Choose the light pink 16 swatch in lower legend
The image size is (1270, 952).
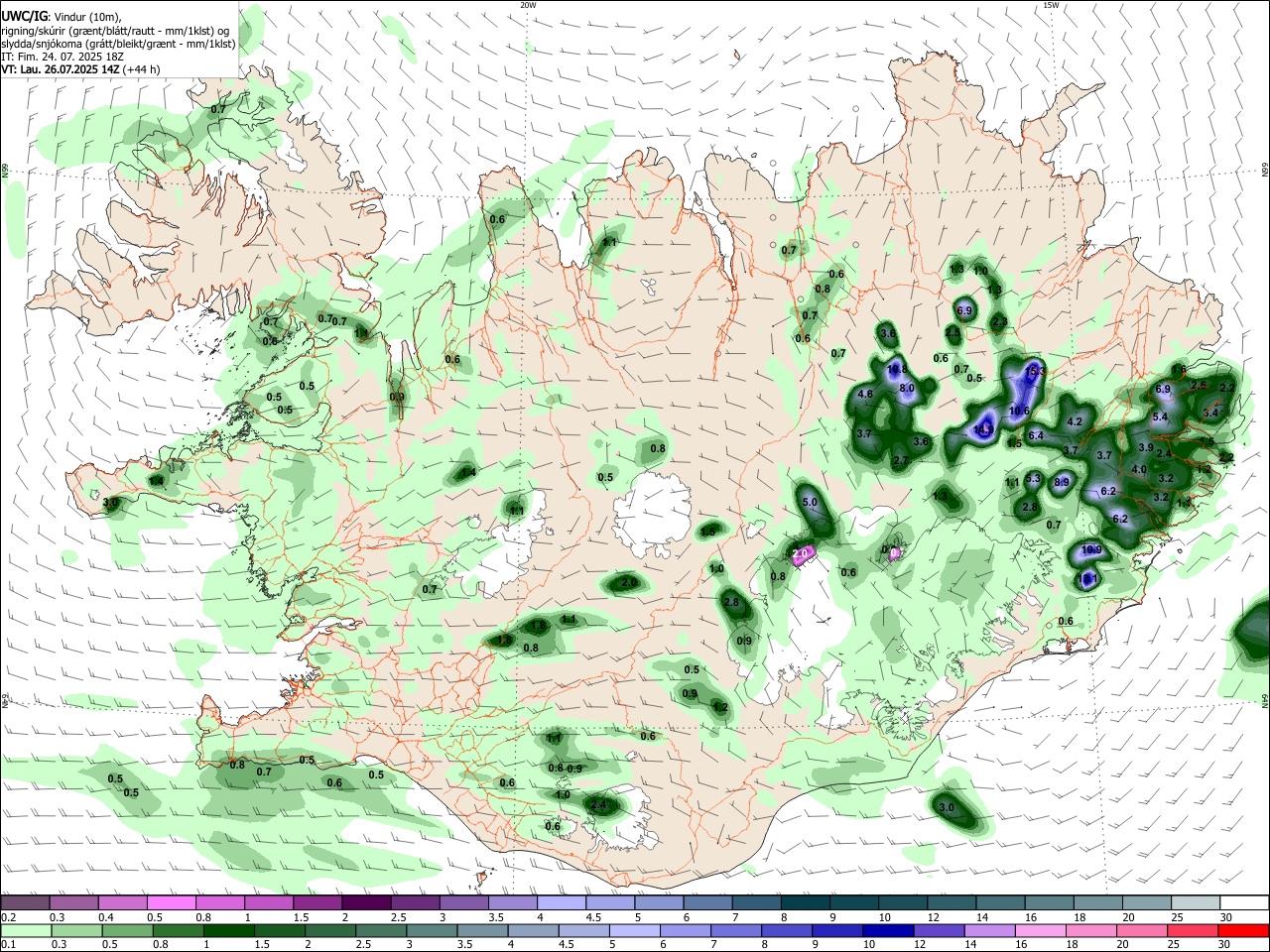(1041, 930)
